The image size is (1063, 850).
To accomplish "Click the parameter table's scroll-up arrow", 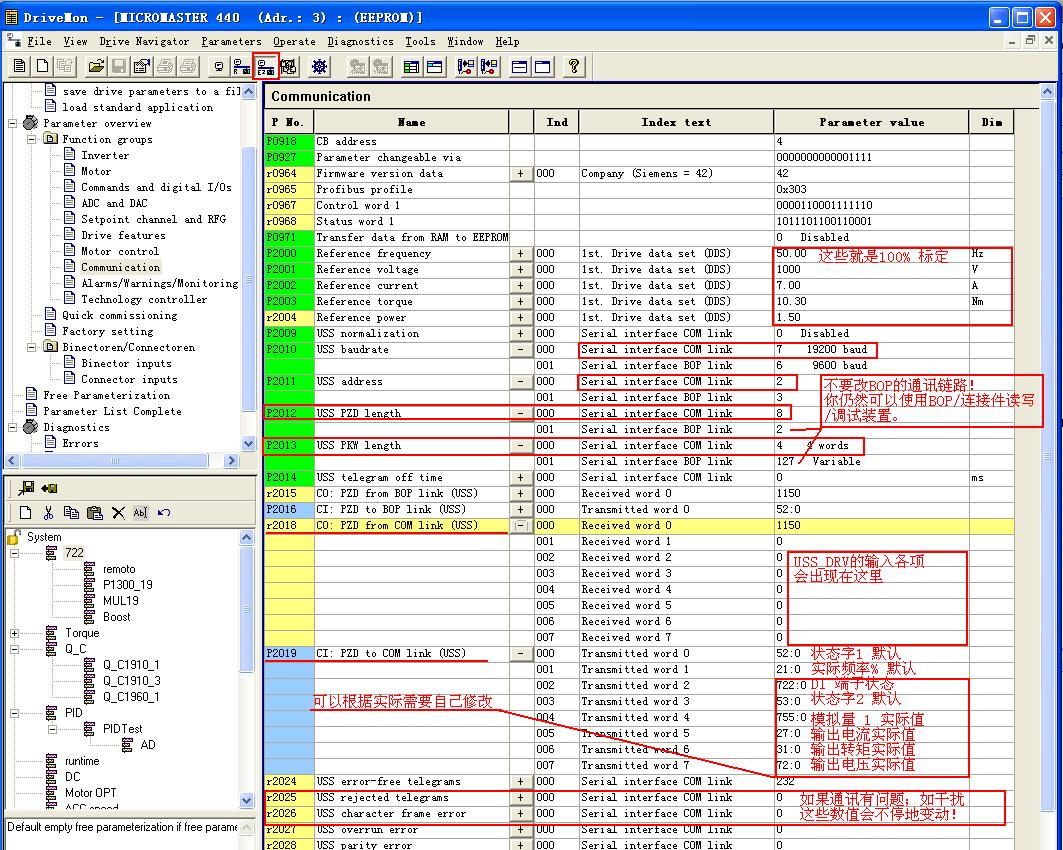I will pos(1047,92).
